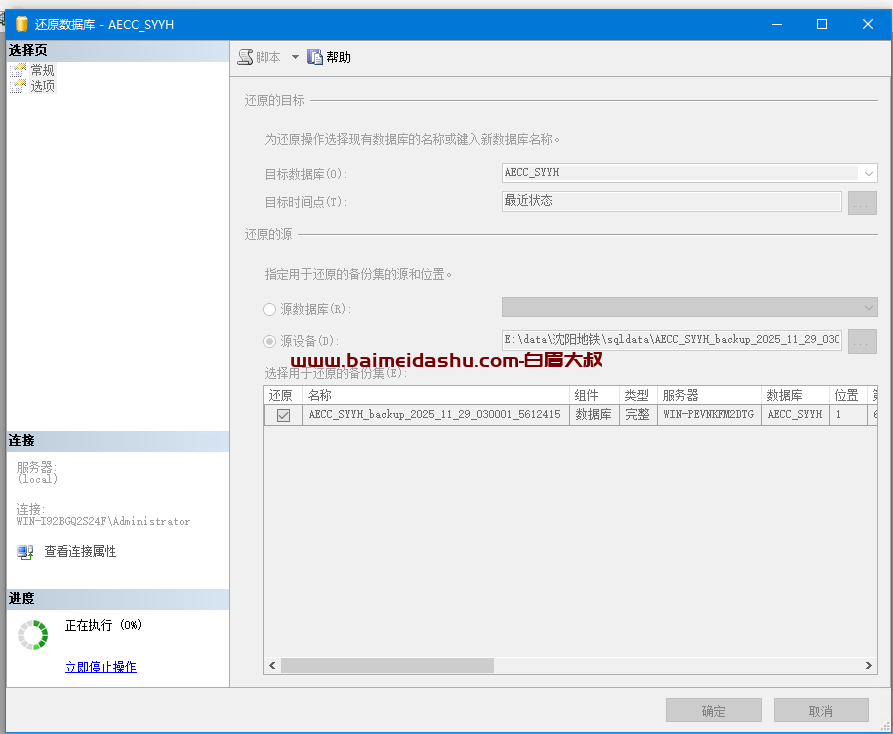Click the spinning progress indicator icon

pos(33,635)
